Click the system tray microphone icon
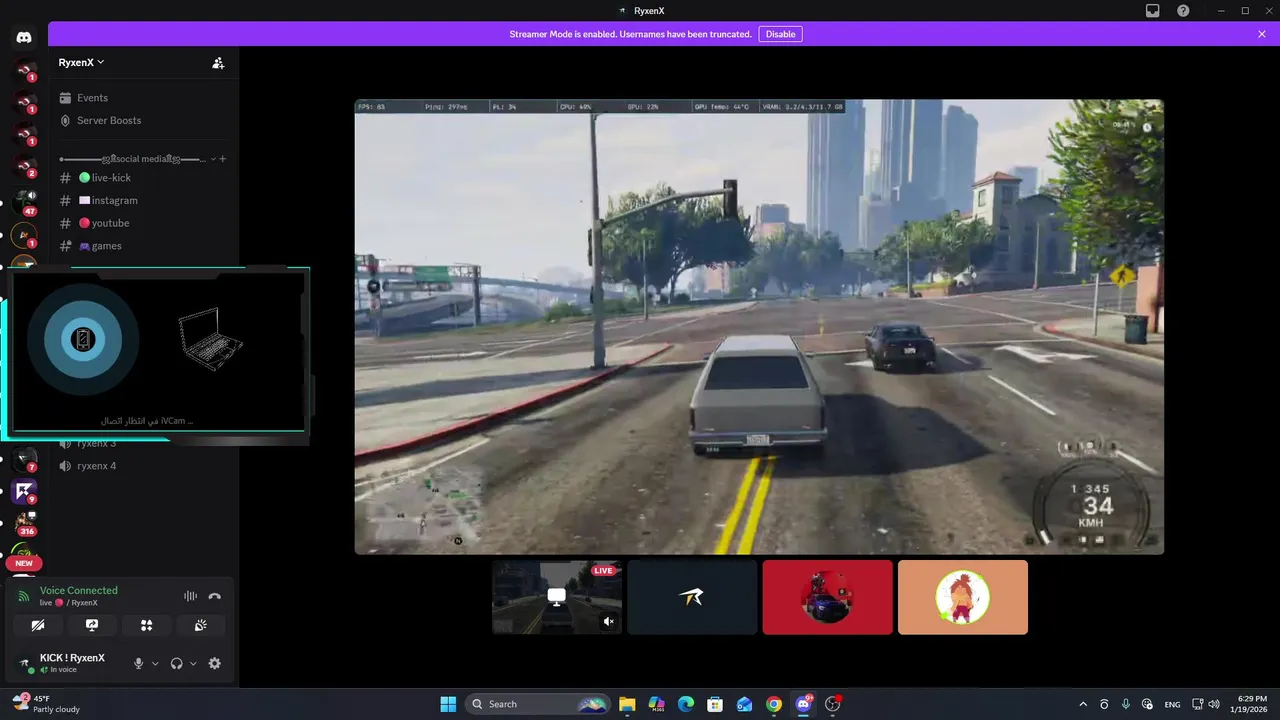 [x=1126, y=704]
